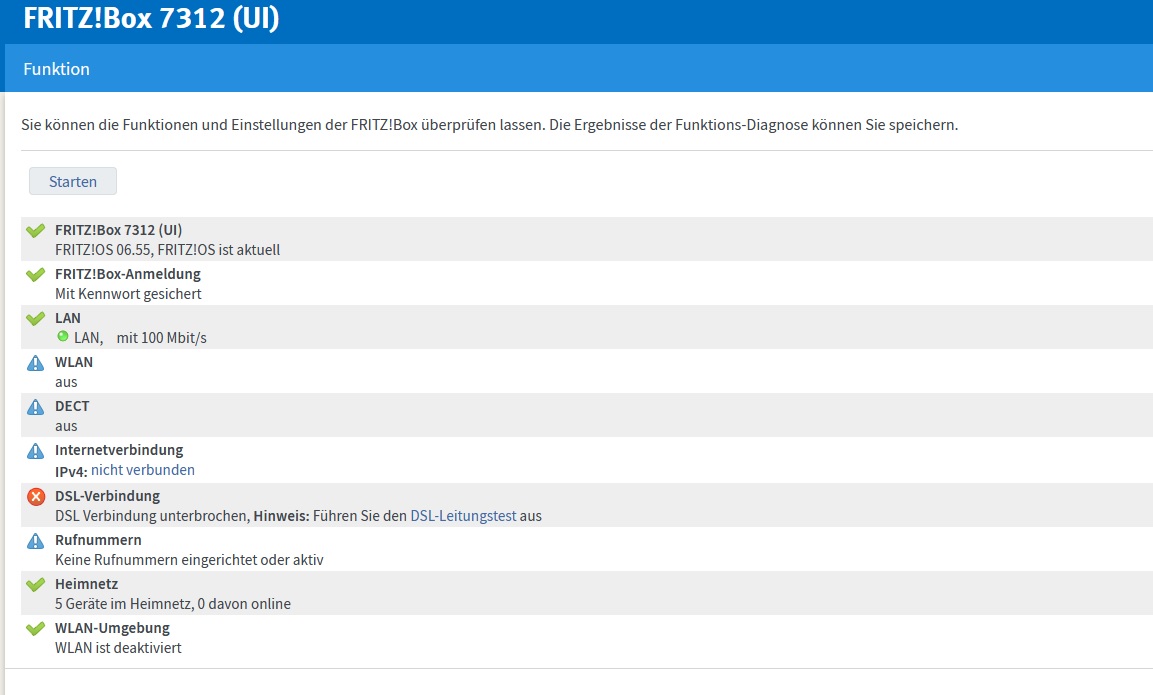
Task: Click the WLAN heading
Action: point(74,362)
